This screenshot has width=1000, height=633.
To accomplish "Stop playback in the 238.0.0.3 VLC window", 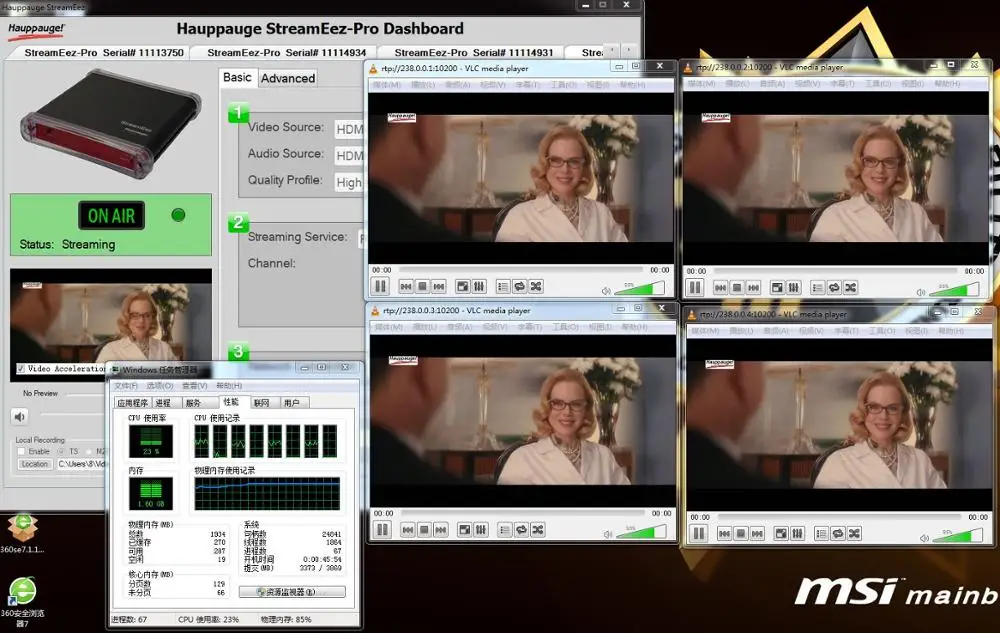I will [424, 530].
